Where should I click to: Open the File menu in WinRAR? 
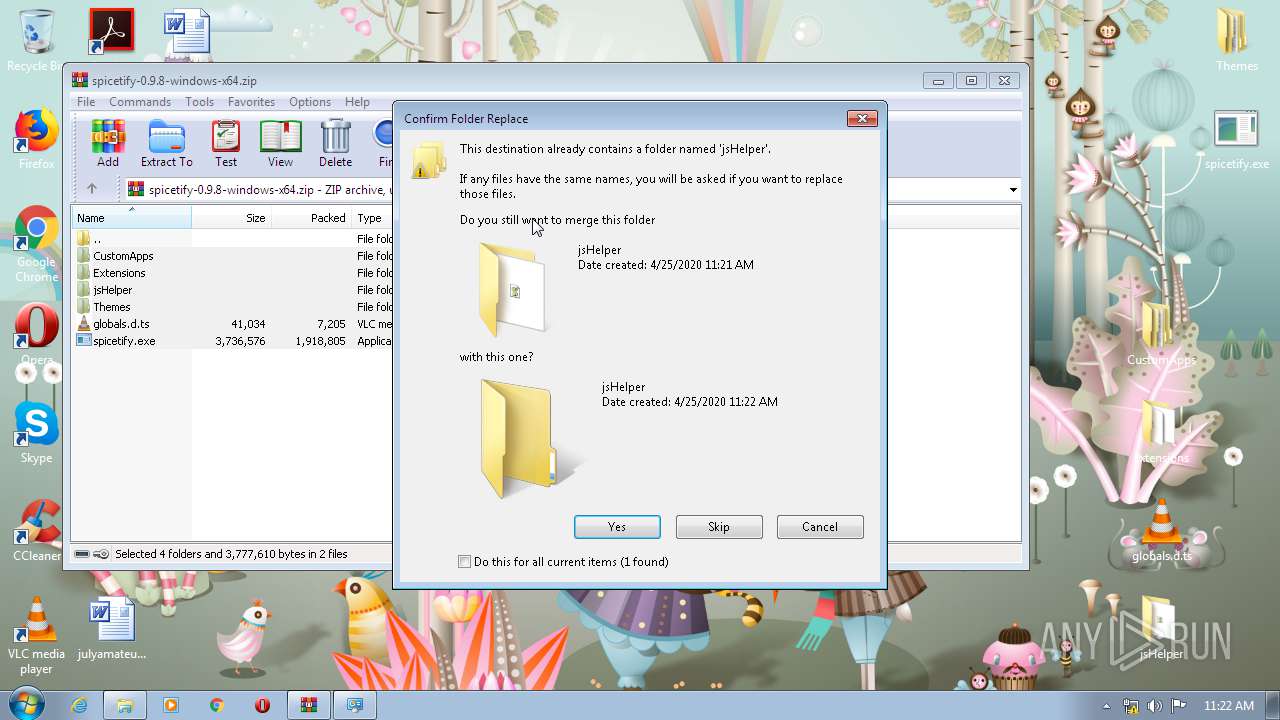(x=86, y=102)
